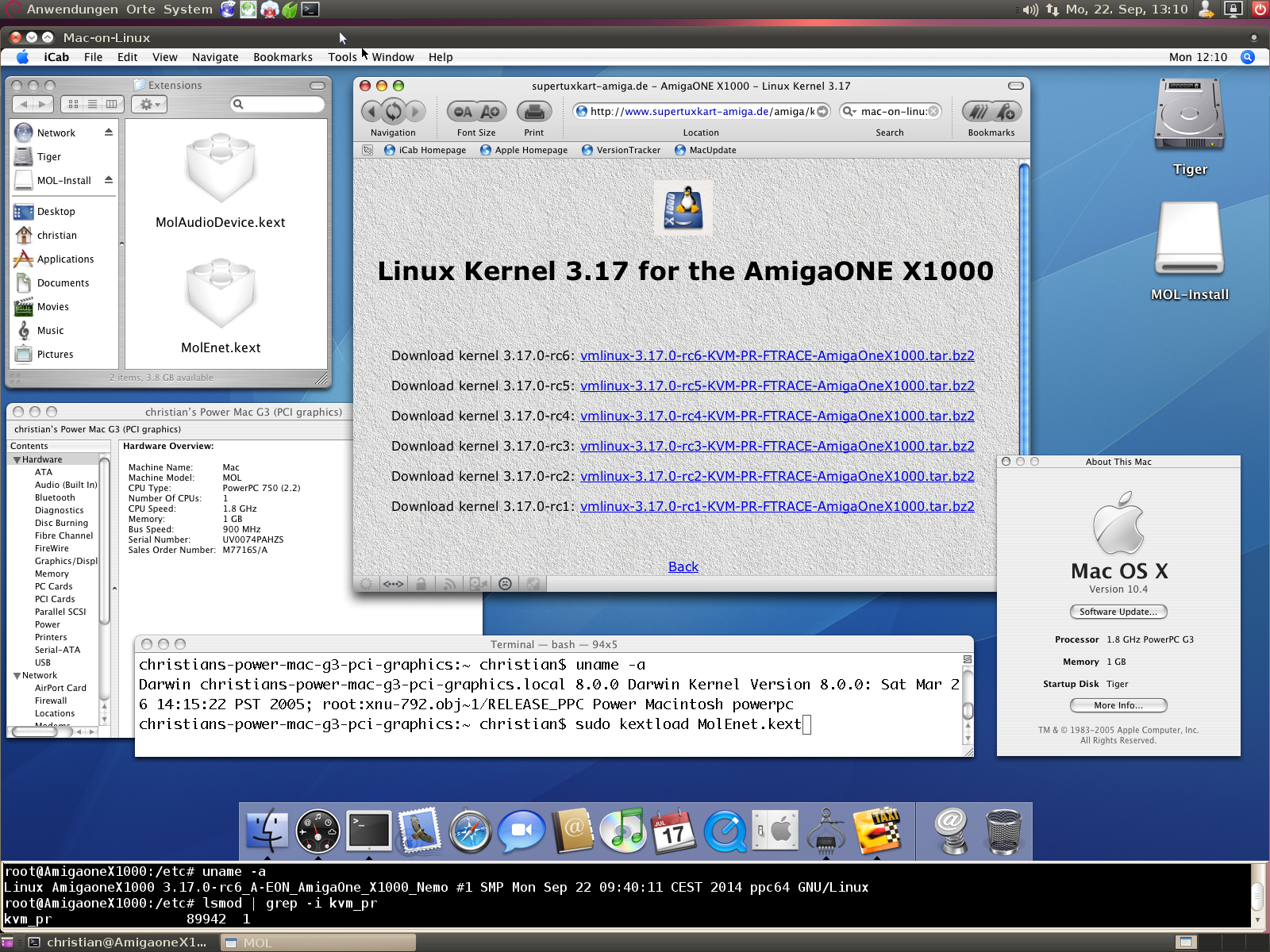1270x952 pixels.
Task: Open System Preferences in the Dock
Action: click(x=775, y=831)
